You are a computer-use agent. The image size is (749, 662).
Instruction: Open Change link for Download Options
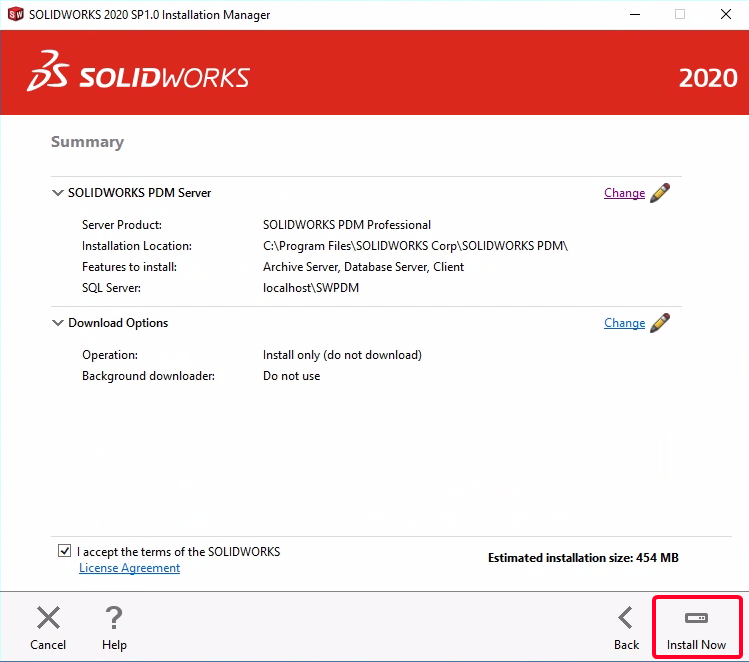tap(624, 323)
